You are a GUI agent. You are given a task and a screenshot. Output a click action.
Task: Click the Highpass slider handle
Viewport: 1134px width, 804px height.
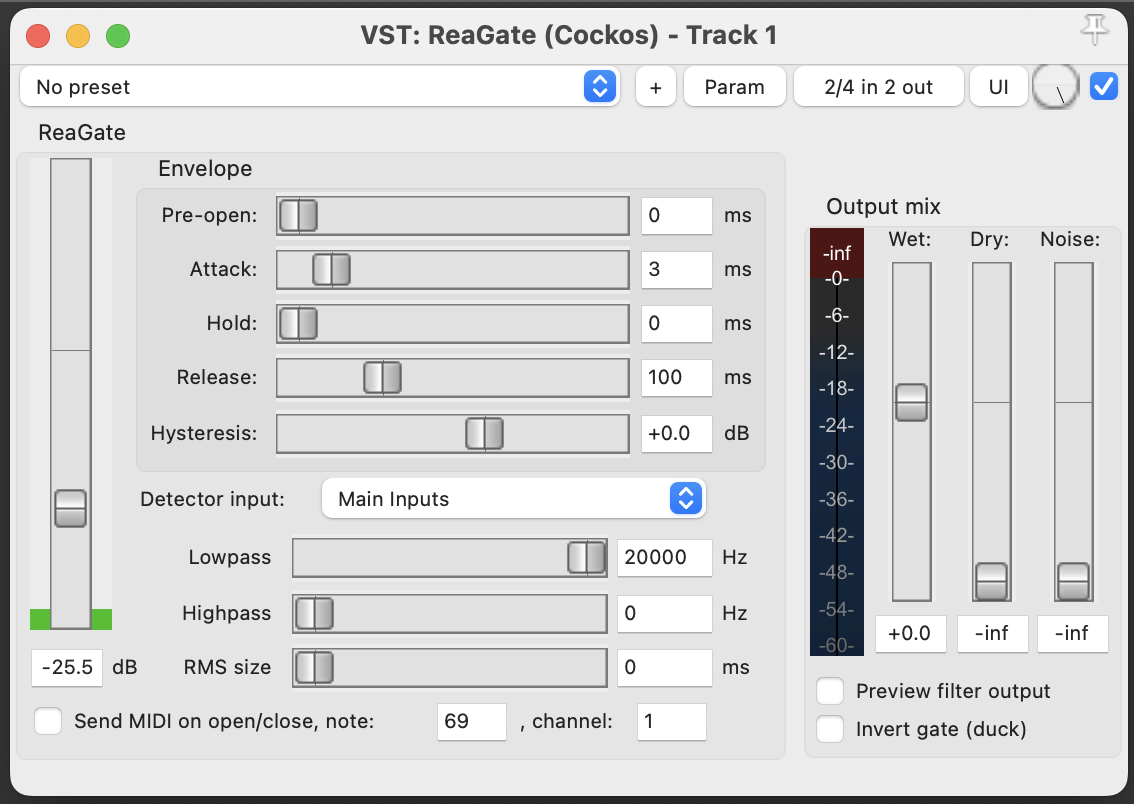pyautogui.click(x=315, y=614)
